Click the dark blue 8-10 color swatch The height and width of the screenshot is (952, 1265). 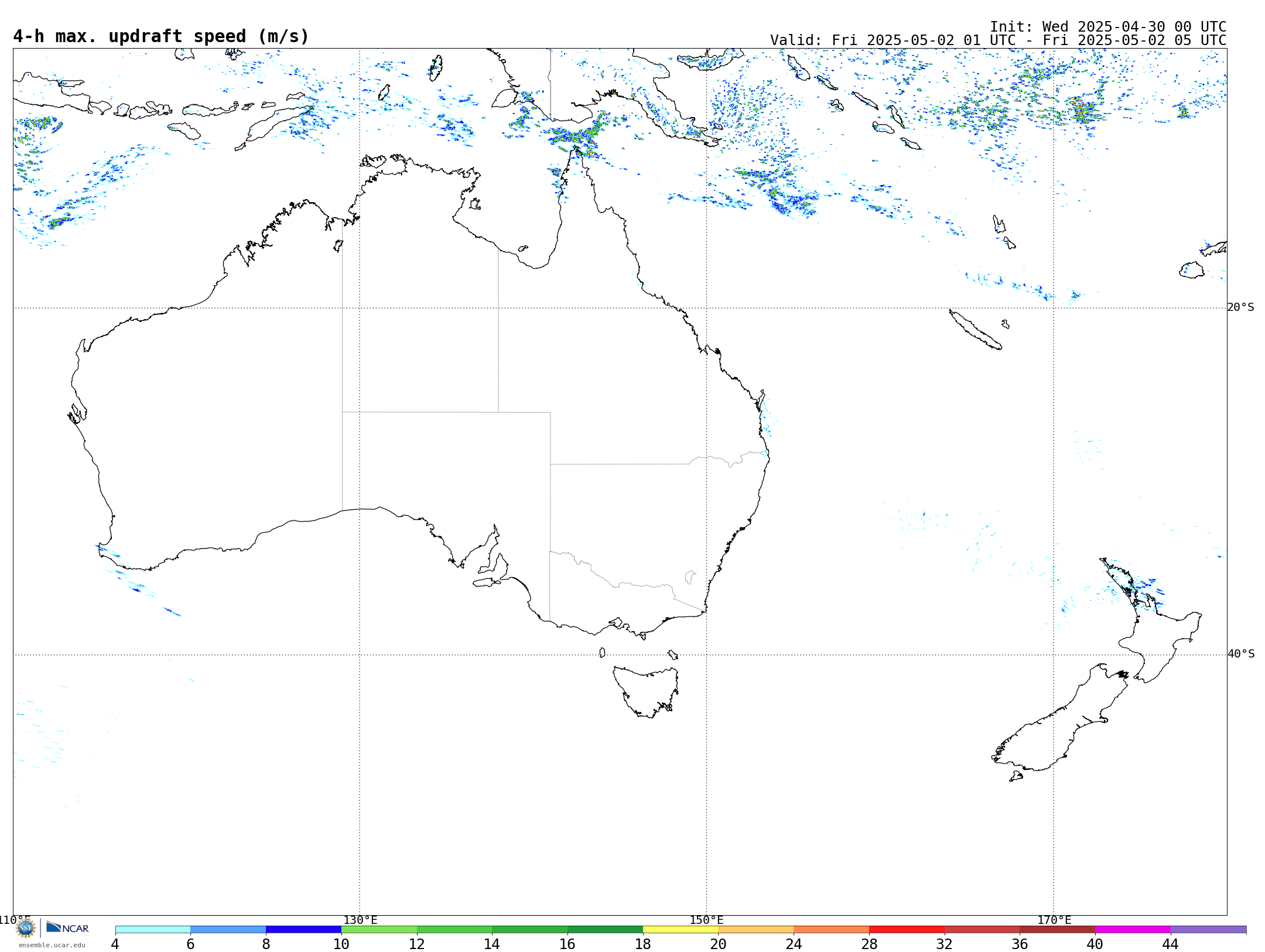[x=304, y=930]
